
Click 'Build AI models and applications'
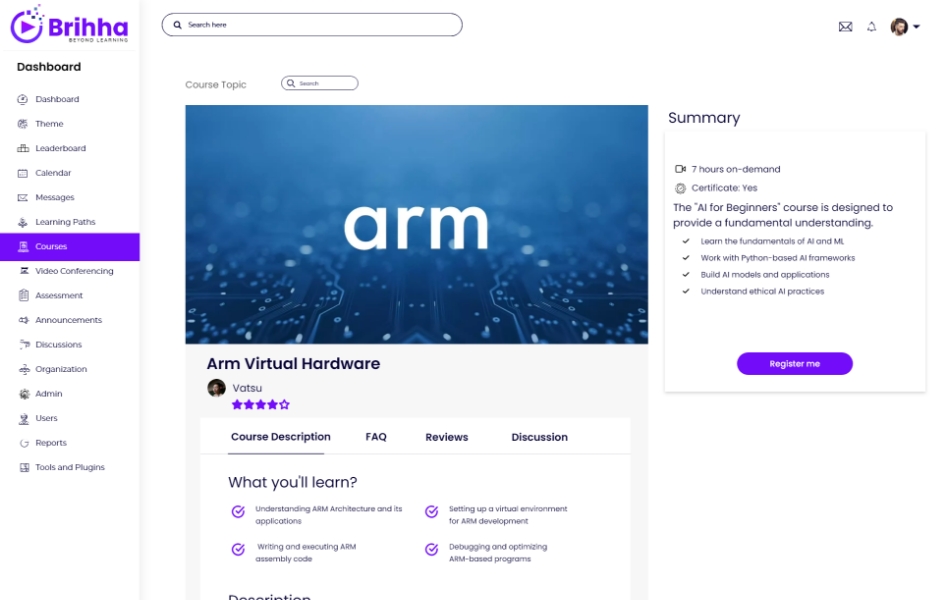(x=765, y=275)
